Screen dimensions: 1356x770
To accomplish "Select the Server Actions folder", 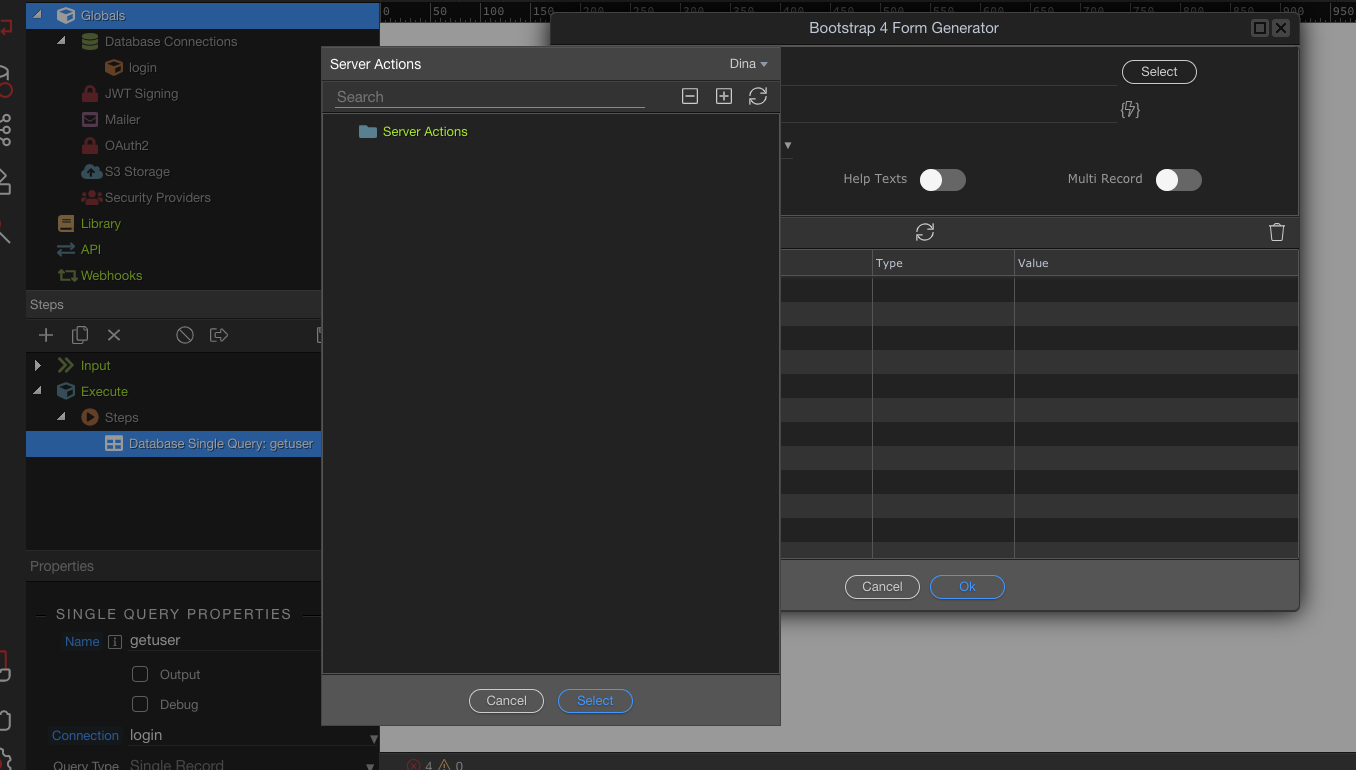I will tap(424, 132).
